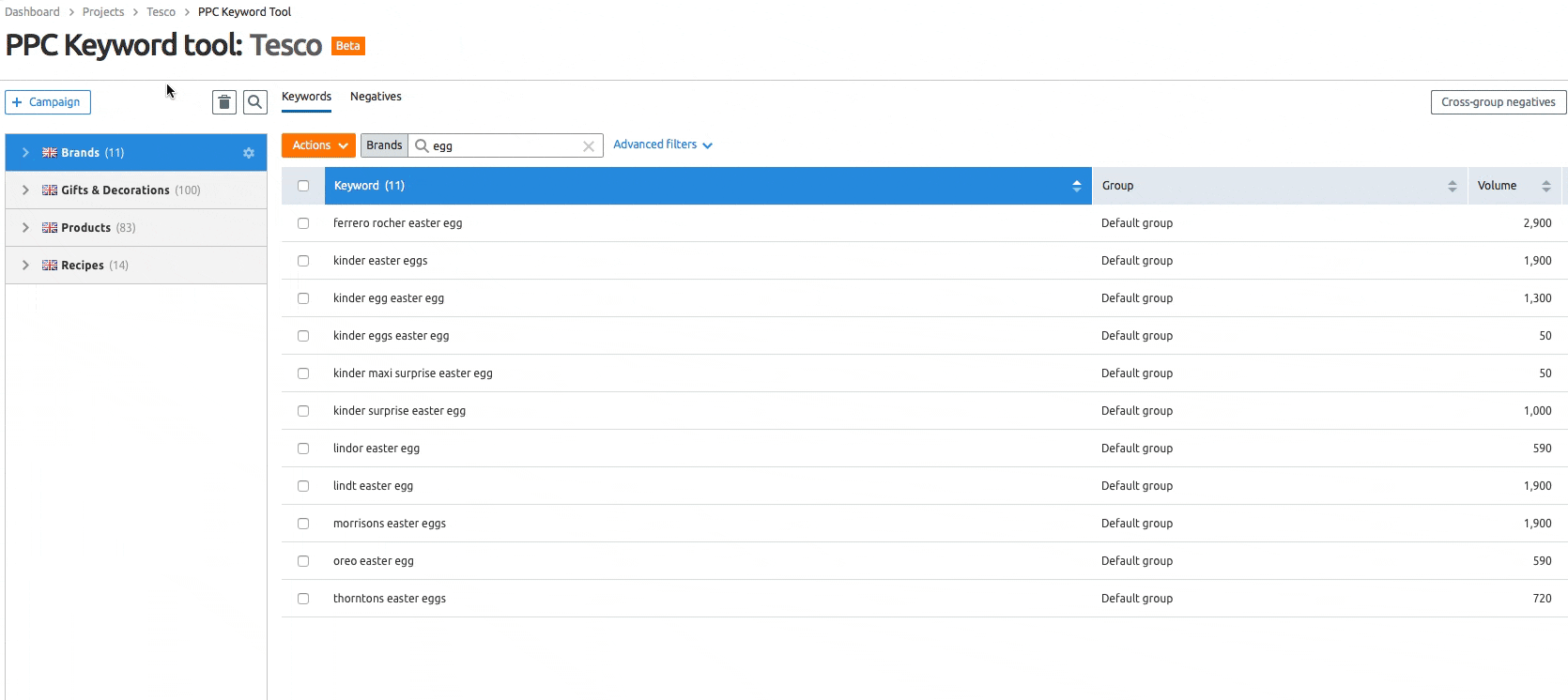Click volume value 2,900
The image size is (1568, 700).
point(1537,223)
